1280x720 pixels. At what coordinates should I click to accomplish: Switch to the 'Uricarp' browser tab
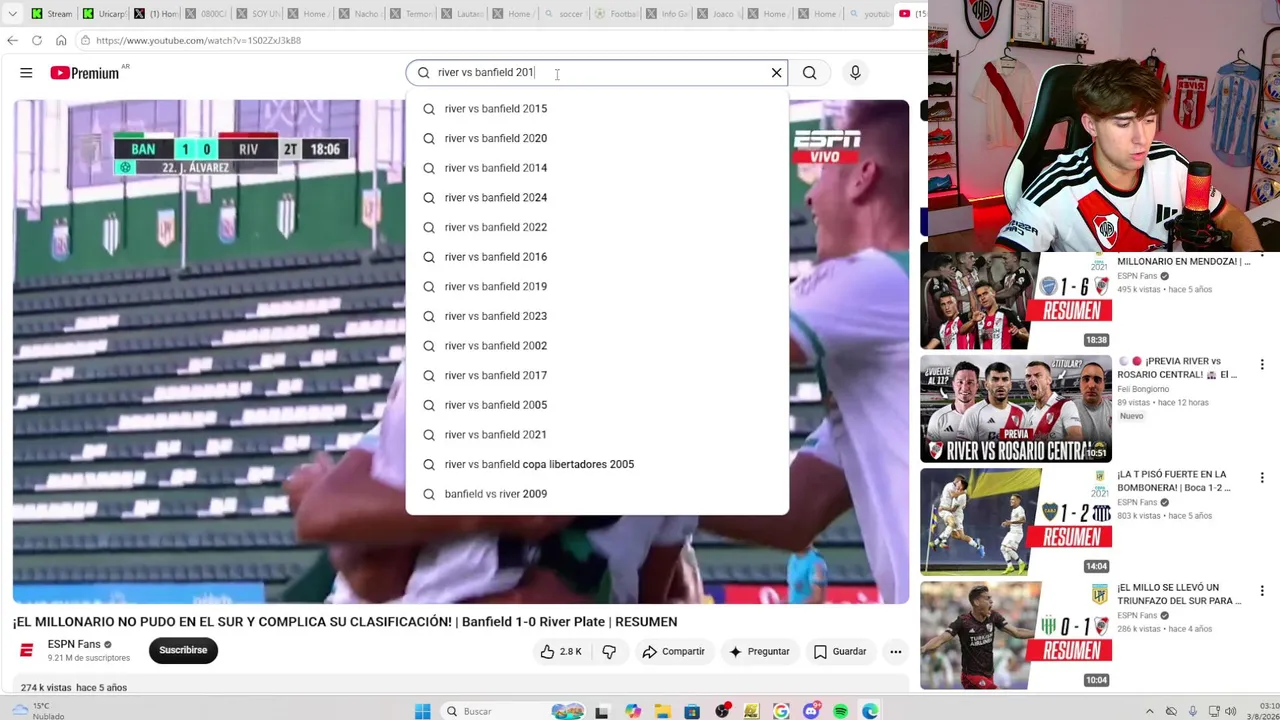(103, 14)
